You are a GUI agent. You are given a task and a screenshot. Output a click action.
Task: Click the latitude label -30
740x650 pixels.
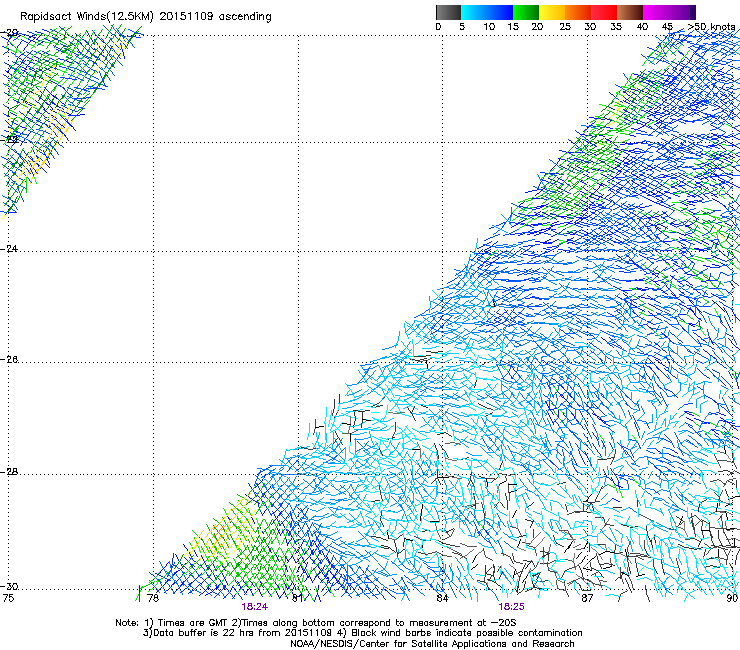click(9, 587)
